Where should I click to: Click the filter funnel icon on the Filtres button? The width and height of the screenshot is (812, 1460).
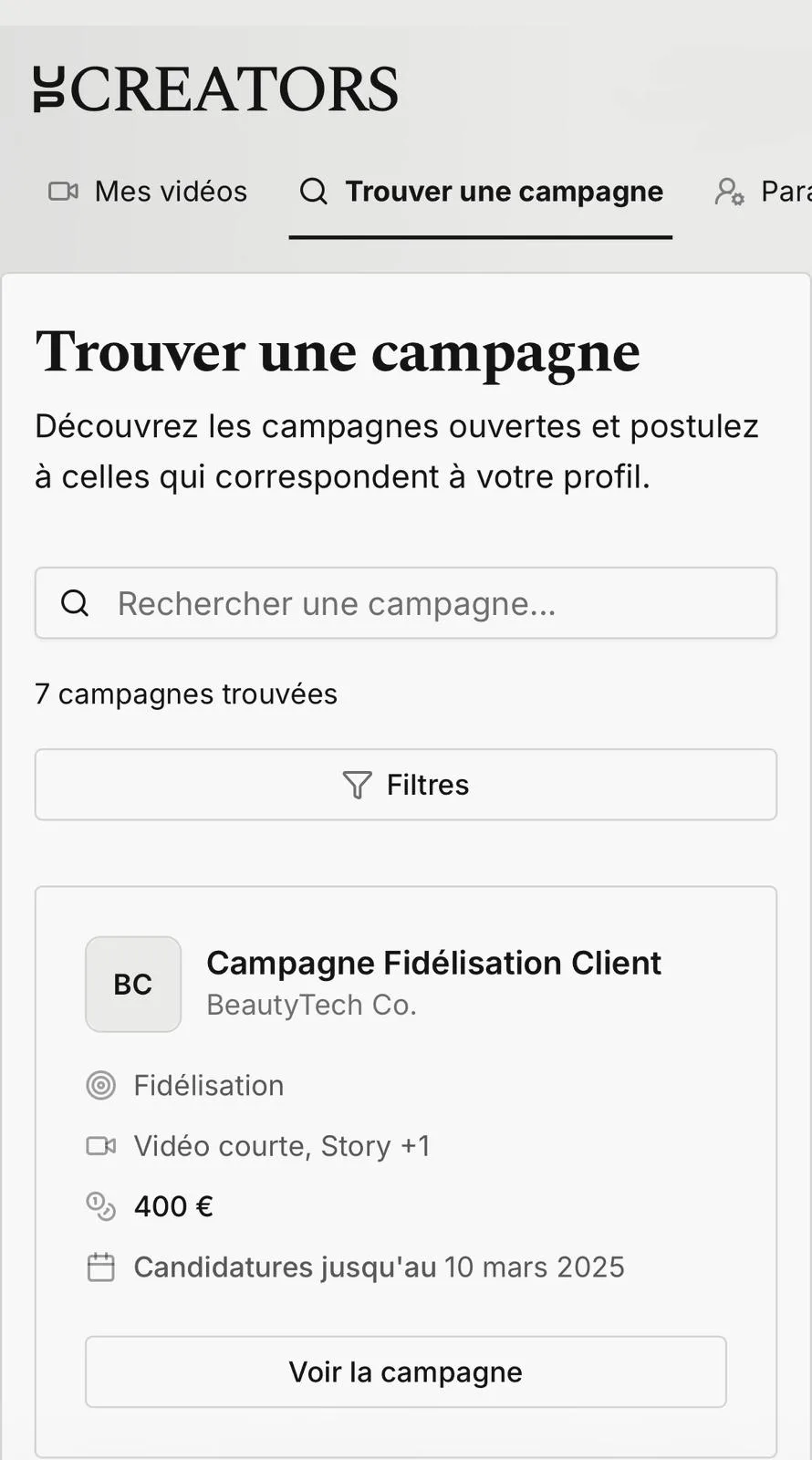coord(359,784)
